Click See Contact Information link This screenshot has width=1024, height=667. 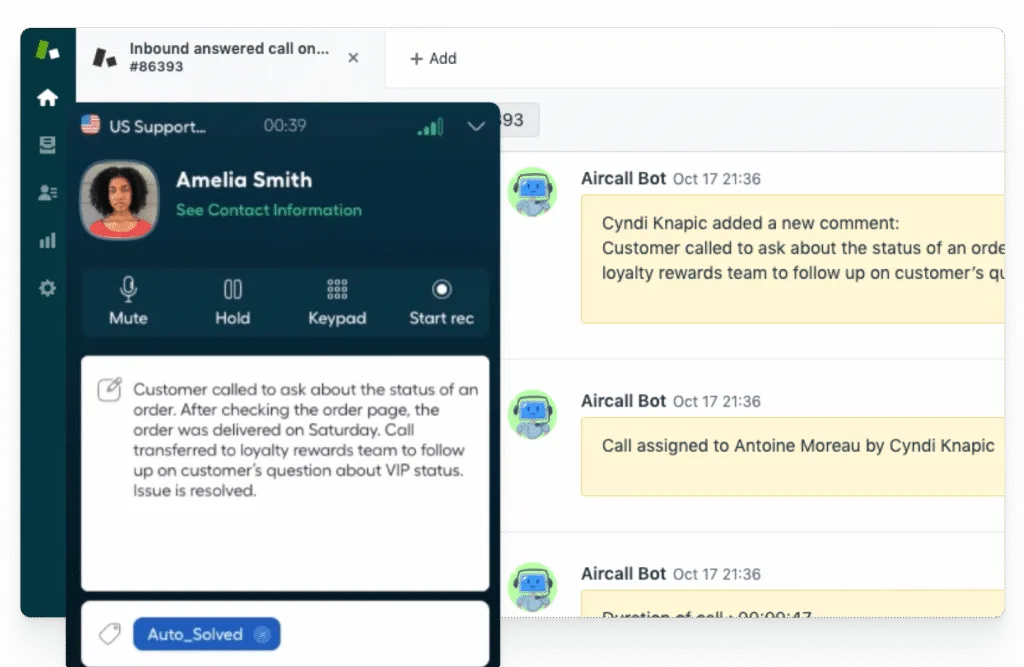(268, 210)
